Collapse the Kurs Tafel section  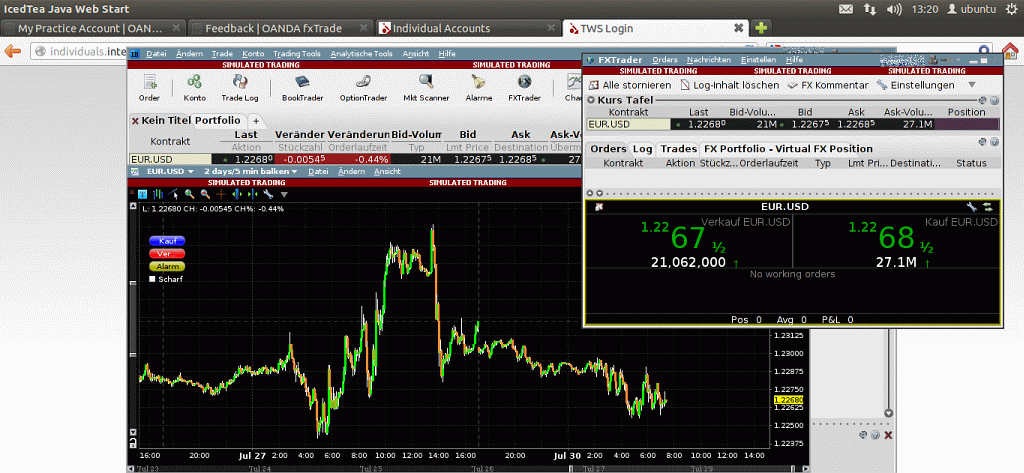coord(591,100)
